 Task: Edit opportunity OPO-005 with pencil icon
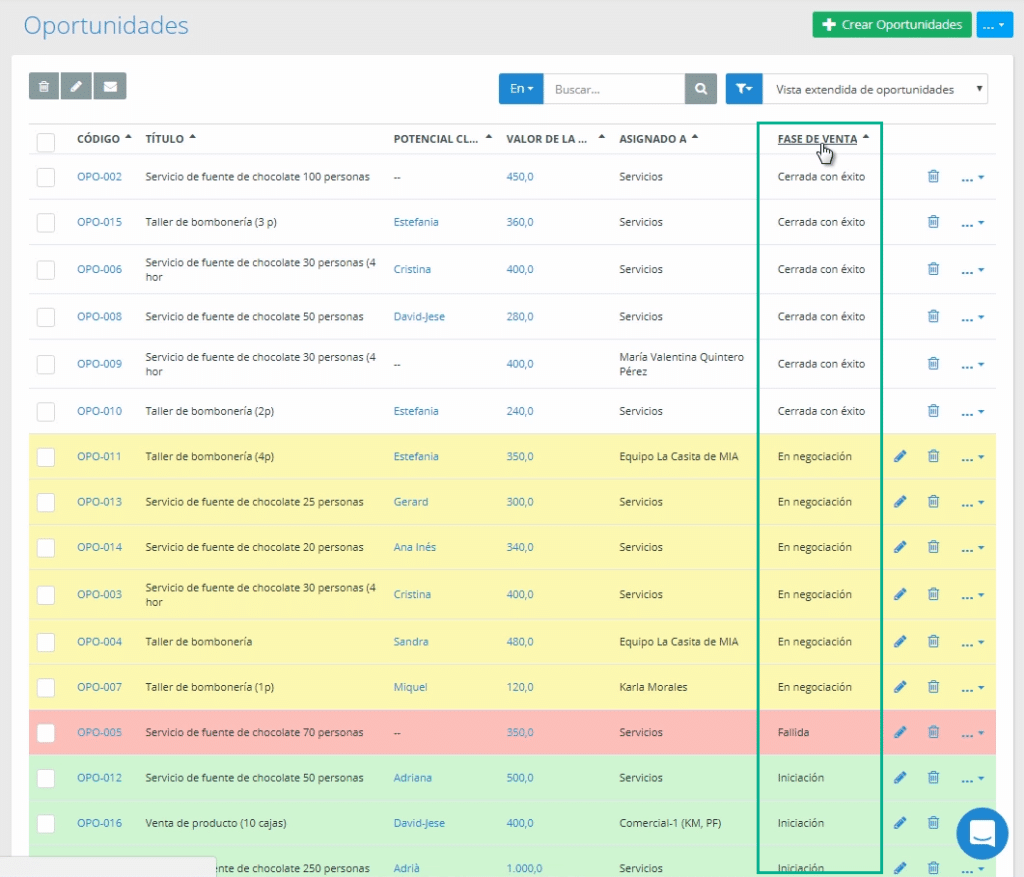900,733
